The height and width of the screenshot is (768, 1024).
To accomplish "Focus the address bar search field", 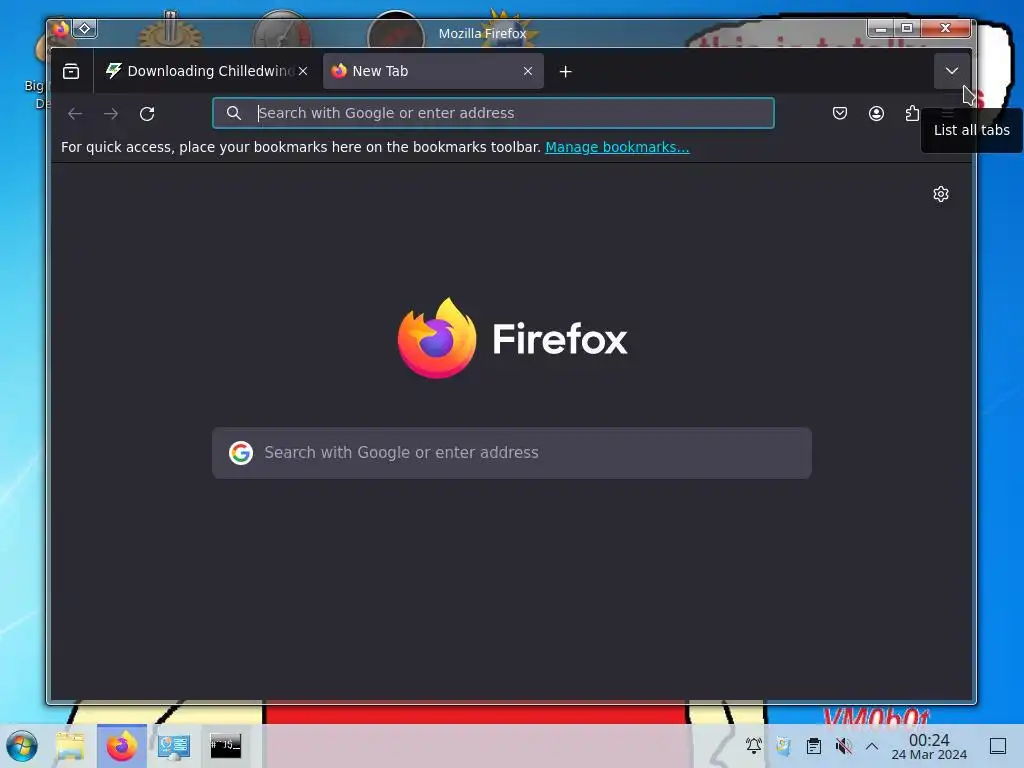I will (x=493, y=113).
